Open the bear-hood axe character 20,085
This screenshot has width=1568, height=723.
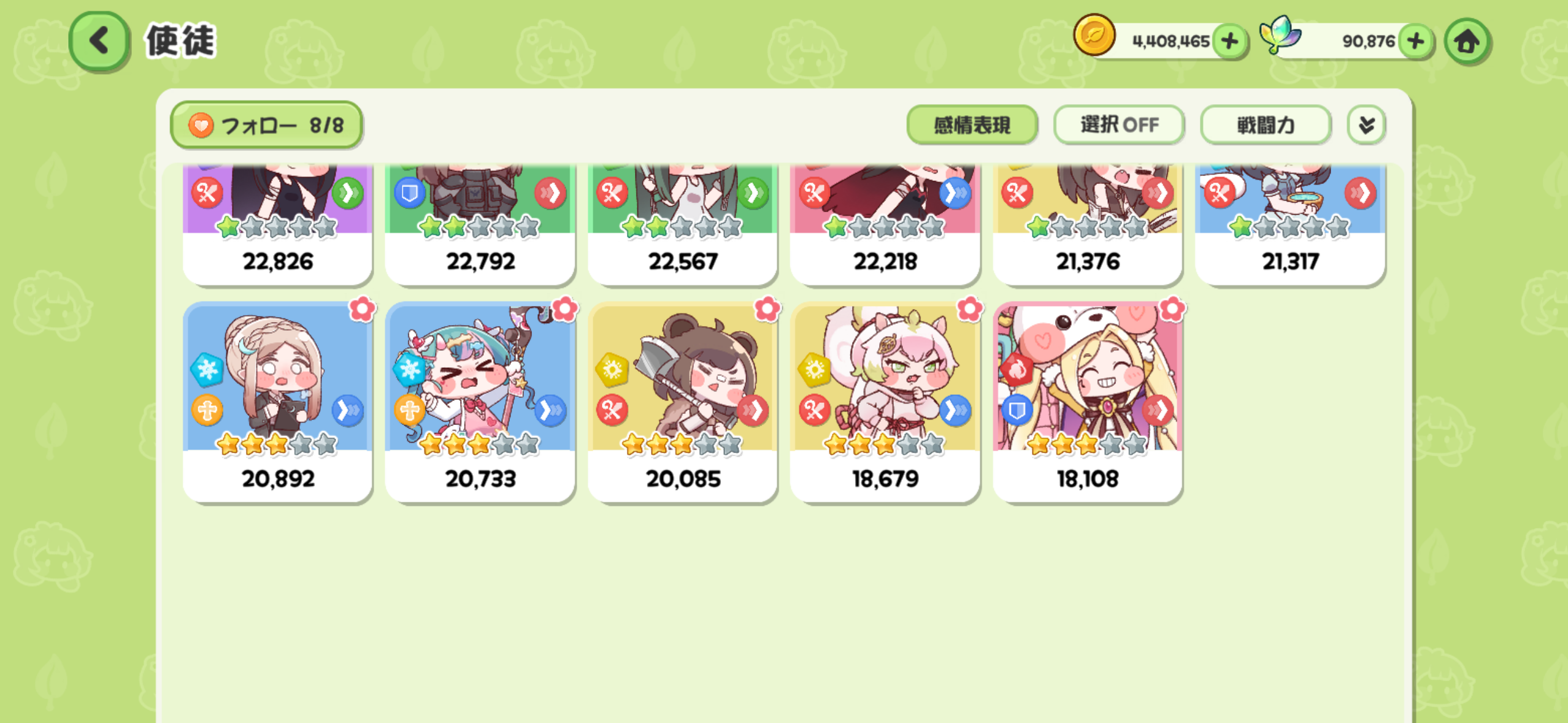pos(682,402)
